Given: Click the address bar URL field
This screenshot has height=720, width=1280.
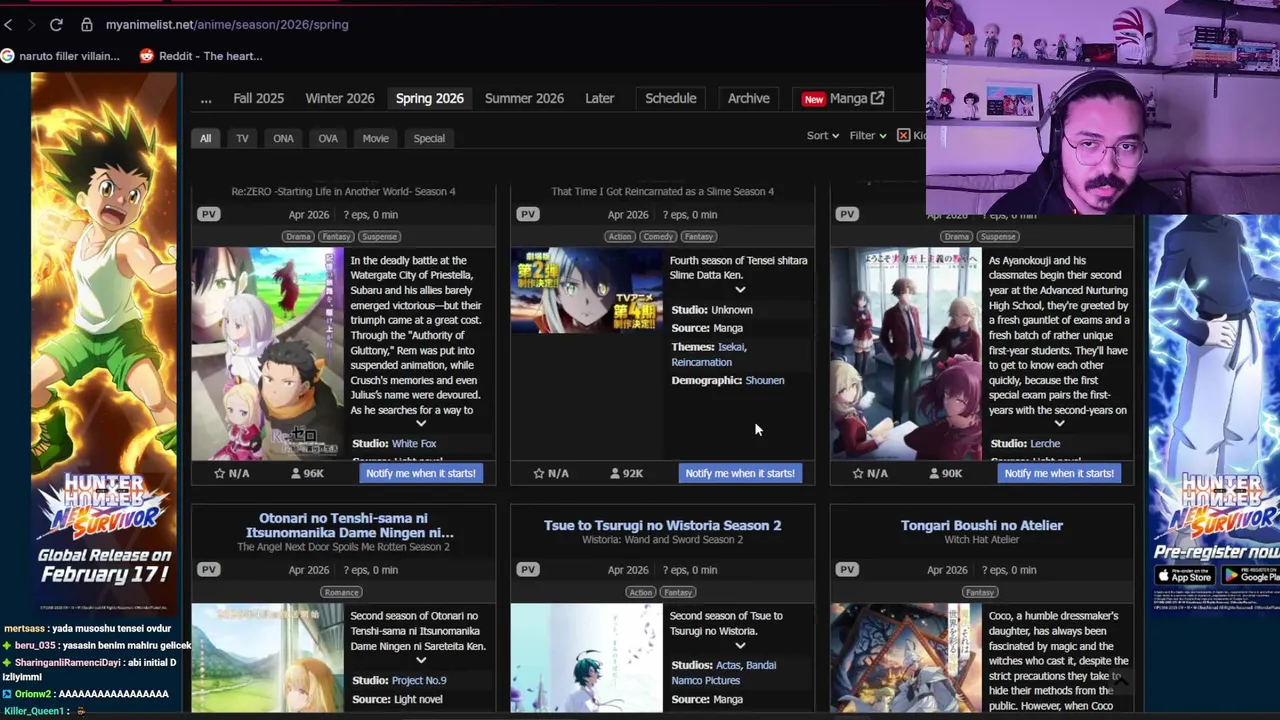Looking at the screenshot, I should pos(227,24).
